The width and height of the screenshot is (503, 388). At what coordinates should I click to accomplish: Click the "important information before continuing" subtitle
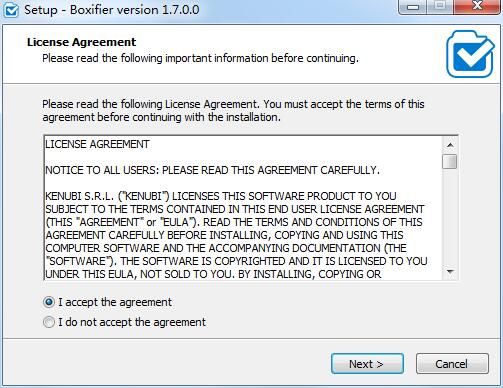[x=262, y=58]
